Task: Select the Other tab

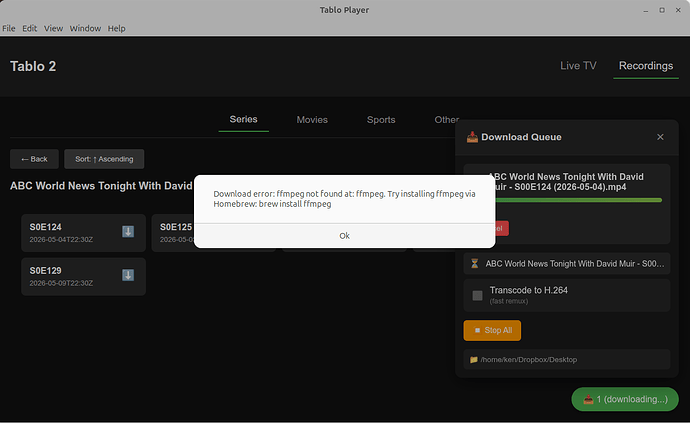Action: tap(446, 120)
